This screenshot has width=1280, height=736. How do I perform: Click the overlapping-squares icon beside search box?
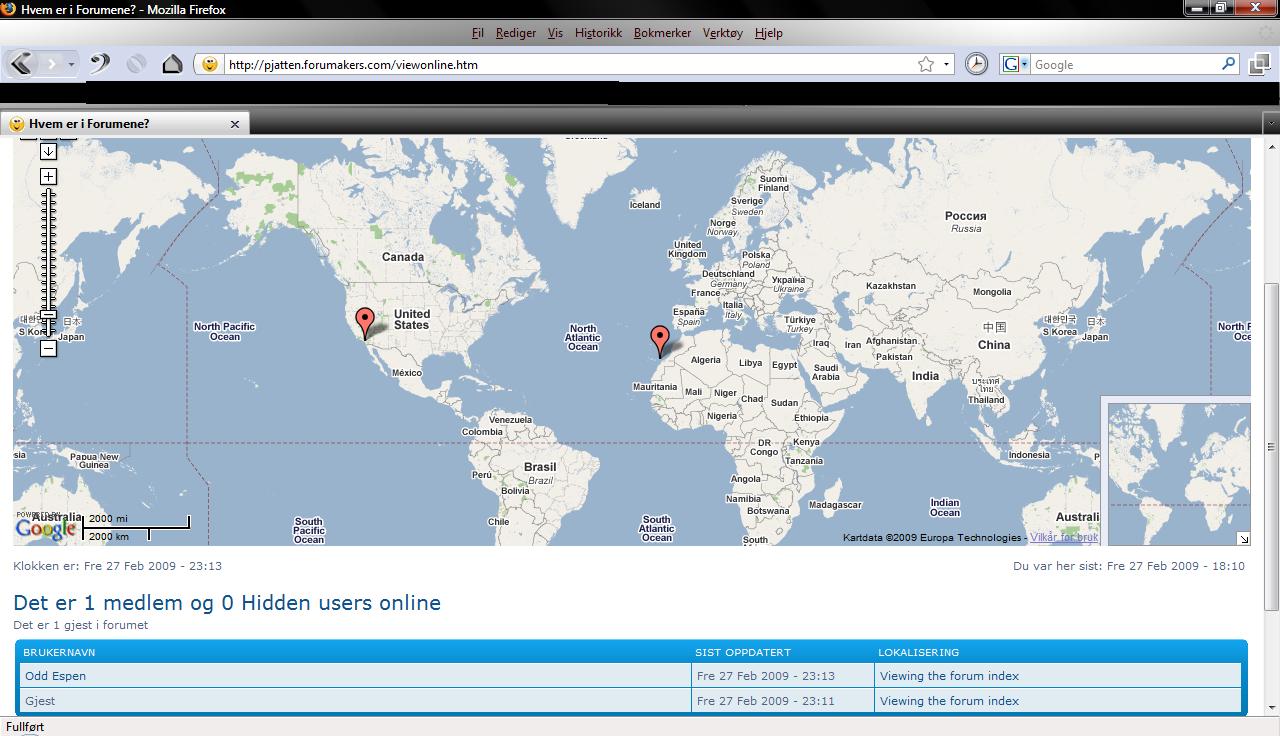tap(1259, 64)
